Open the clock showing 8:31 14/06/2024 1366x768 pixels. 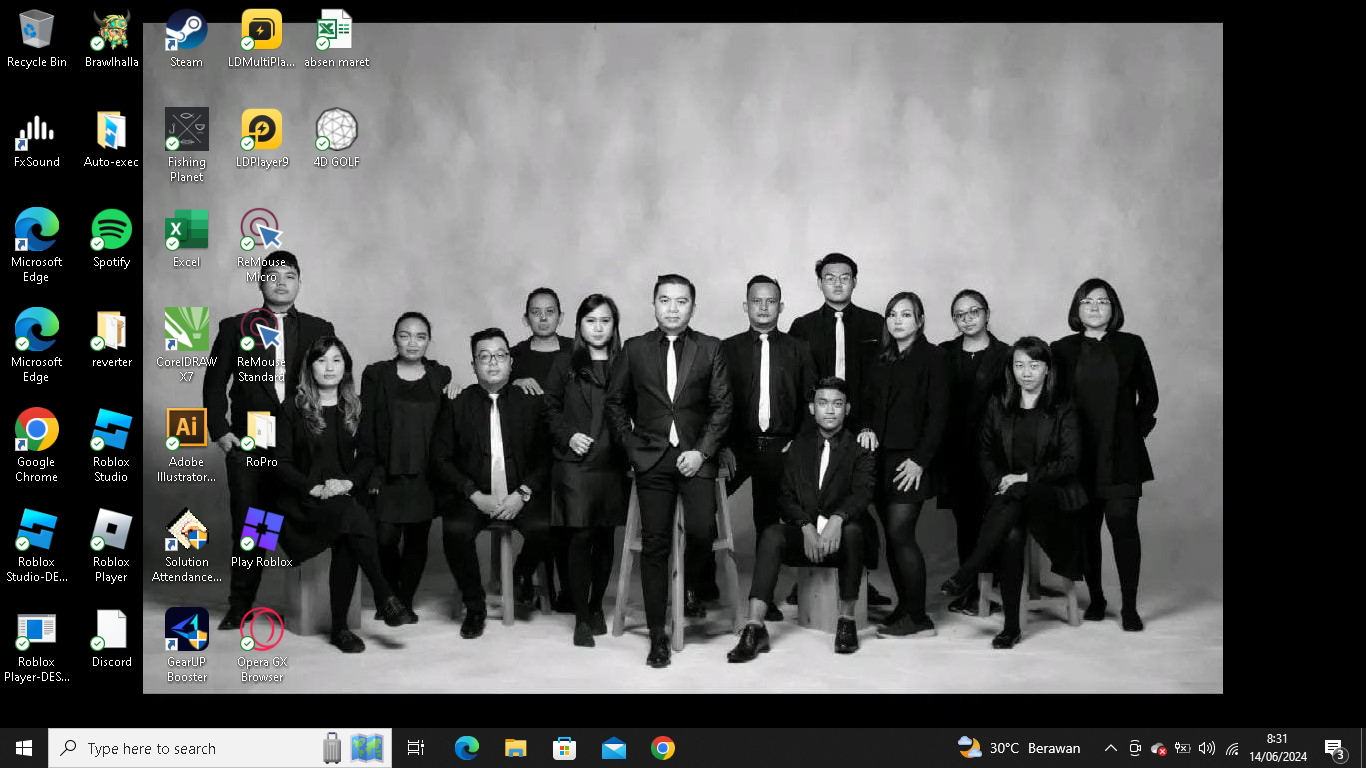(1278, 748)
